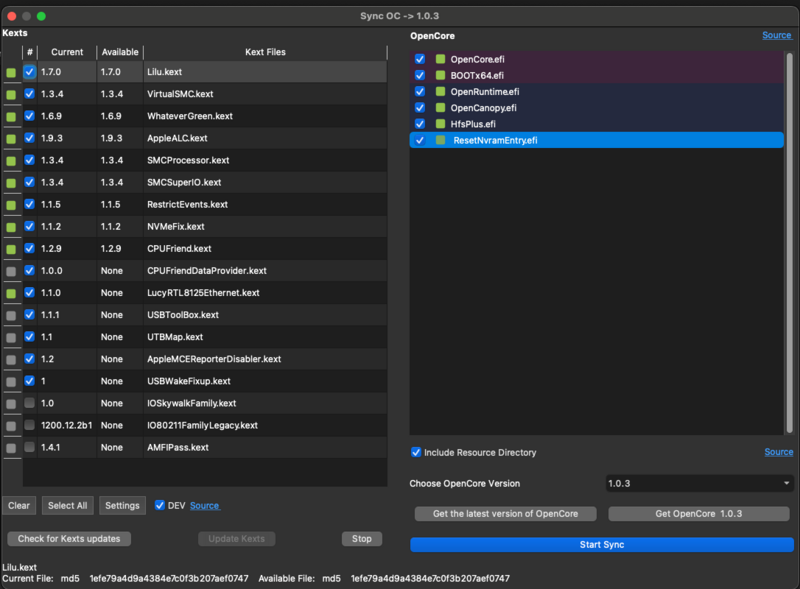
Task: Click green status icon next to BOOTx64.efi
Action: pyautogui.click(x=440, y=76)
